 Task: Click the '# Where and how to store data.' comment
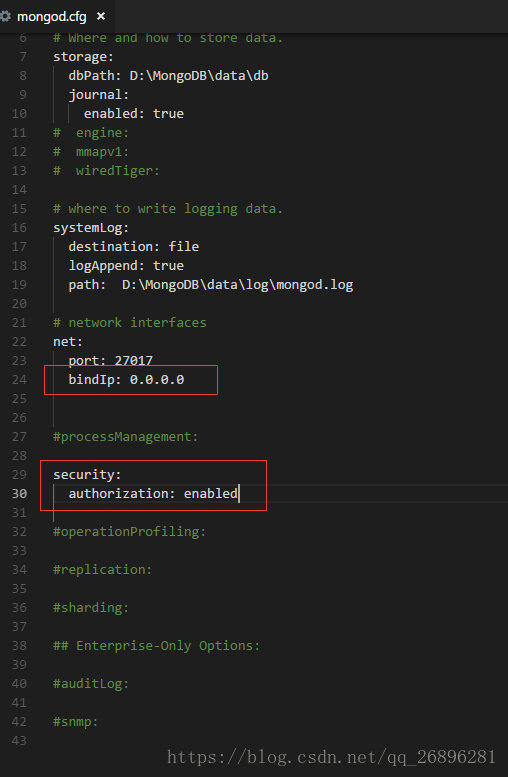pos(168,38)
